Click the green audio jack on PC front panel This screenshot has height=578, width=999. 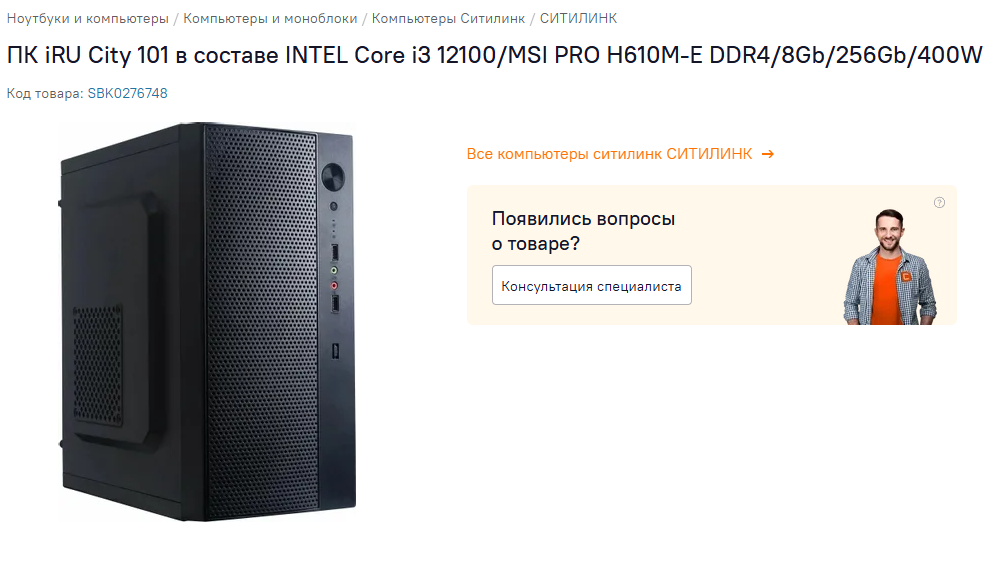coord(335,269)
